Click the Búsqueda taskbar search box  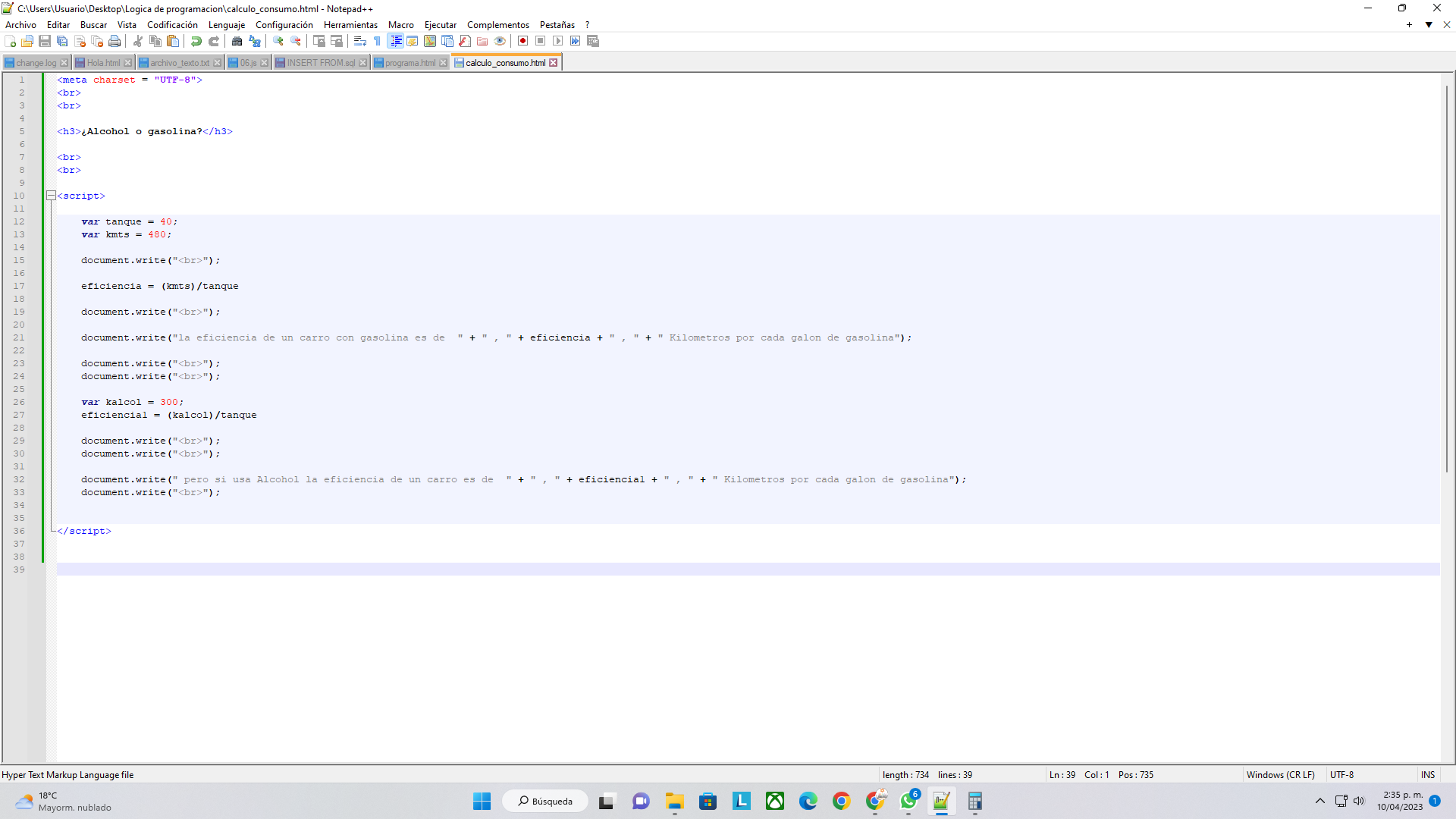545,802
